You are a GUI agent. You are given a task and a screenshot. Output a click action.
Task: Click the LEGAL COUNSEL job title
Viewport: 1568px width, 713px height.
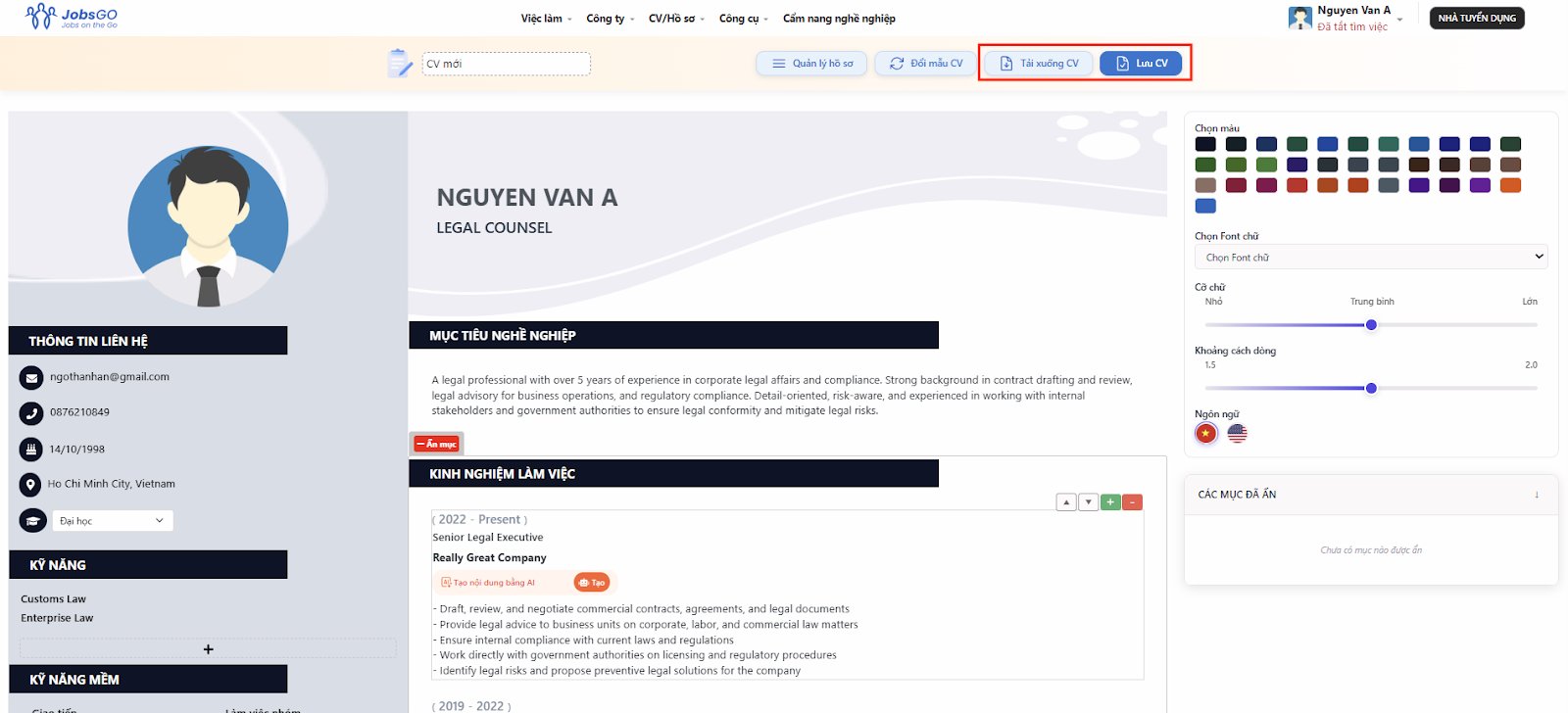coord(494,227)
